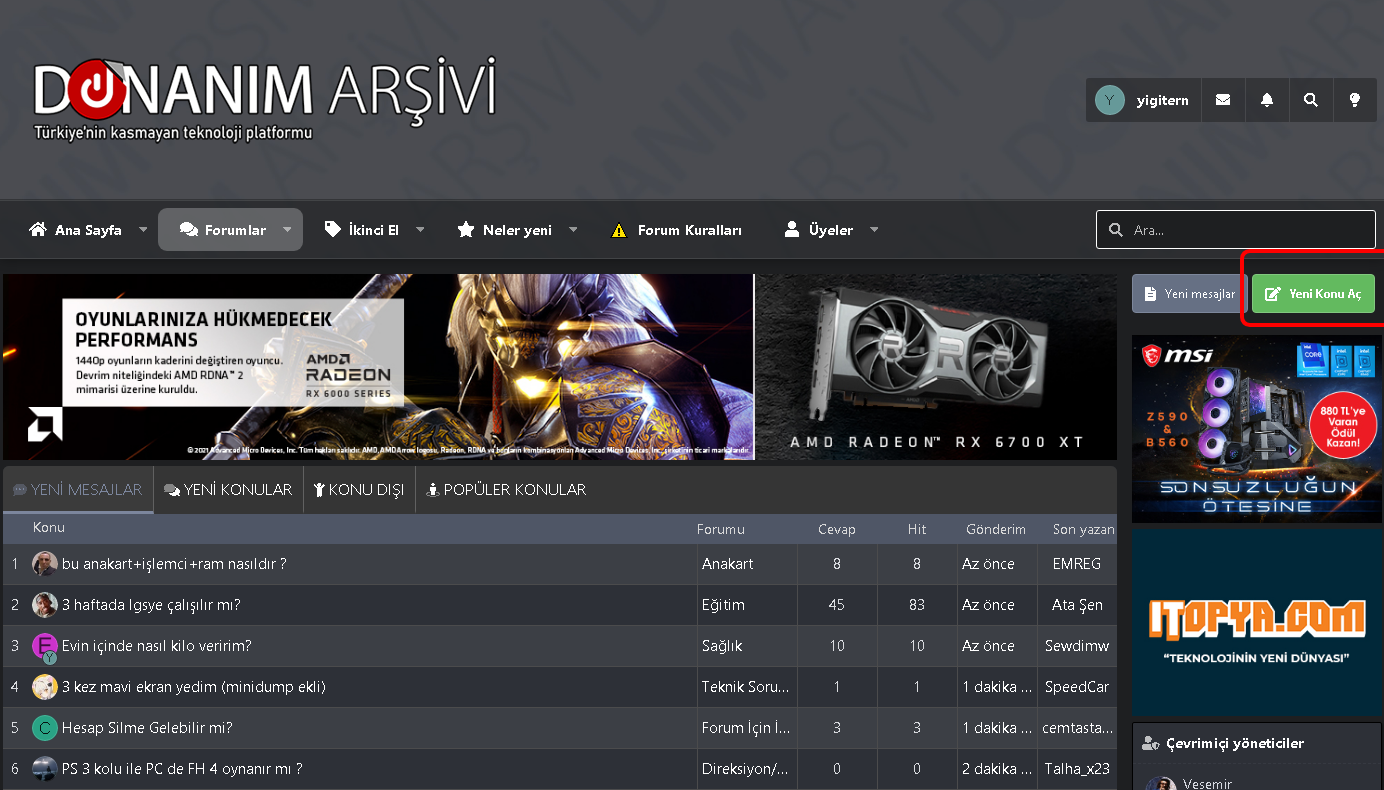1384x790 pixels.
Task: Open topic '3 kez mavi ekran yedim (minidump ekli)'
Action: point(194,687)
